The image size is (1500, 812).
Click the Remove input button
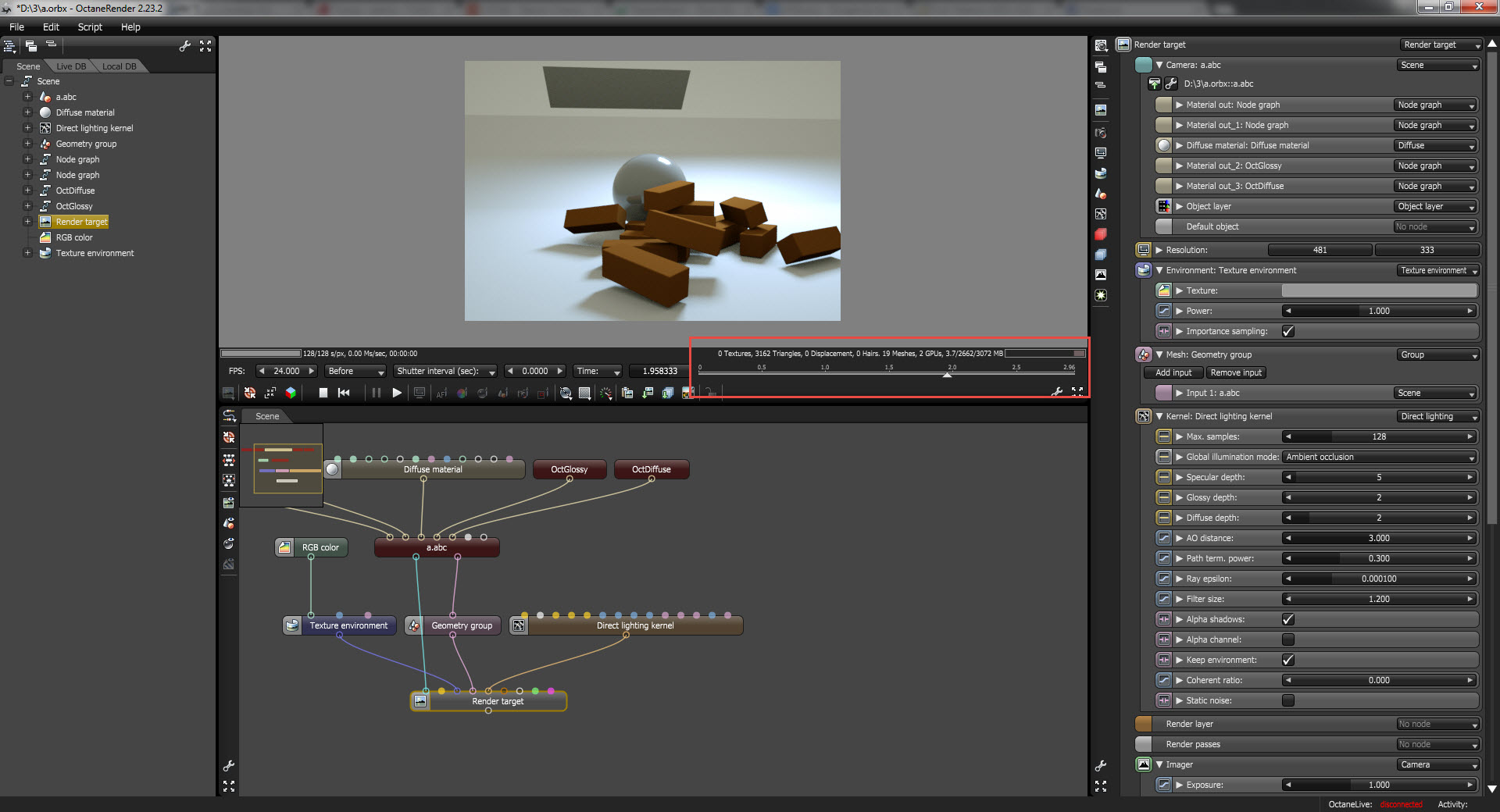1236,372
